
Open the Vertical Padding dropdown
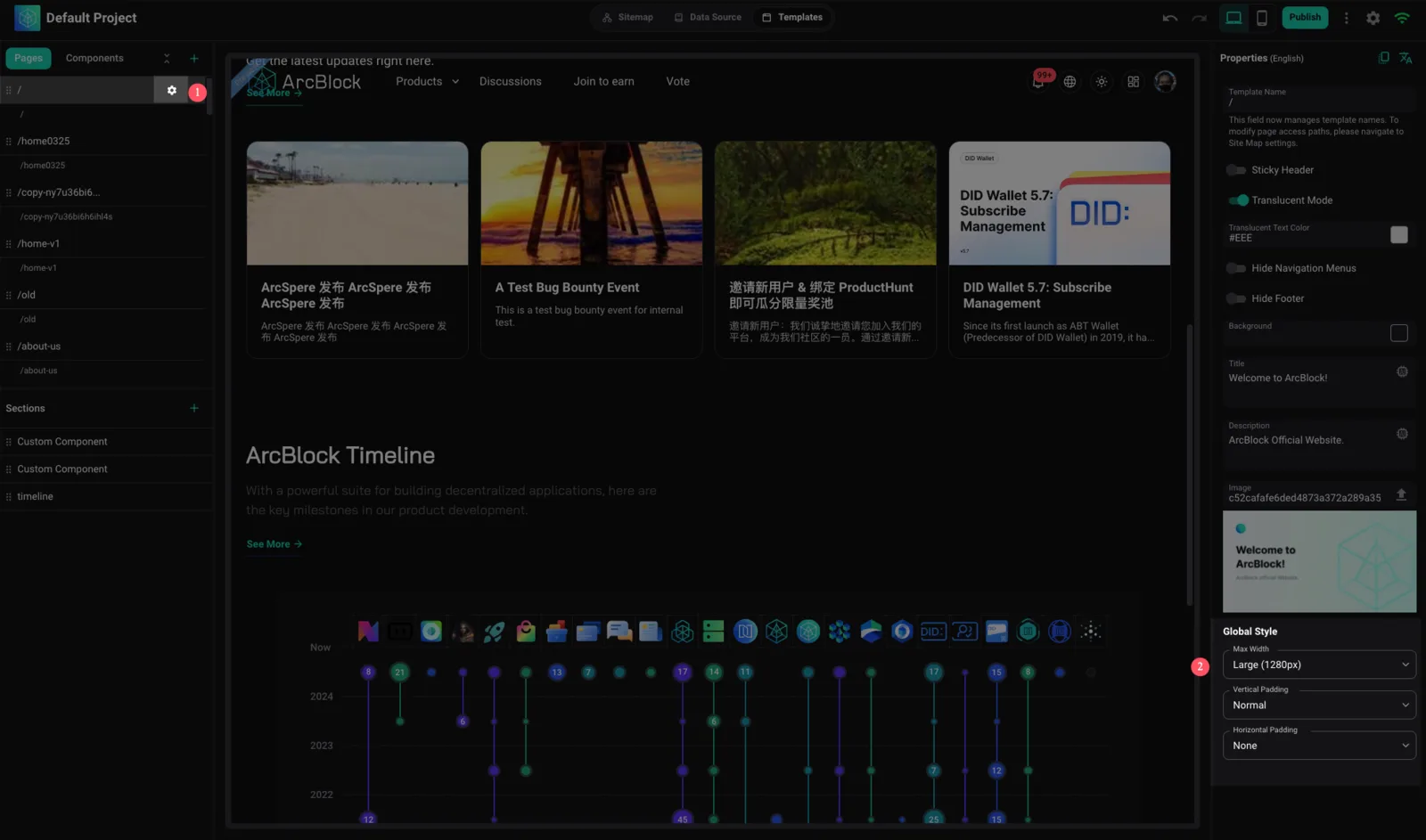click(1319, 705)
